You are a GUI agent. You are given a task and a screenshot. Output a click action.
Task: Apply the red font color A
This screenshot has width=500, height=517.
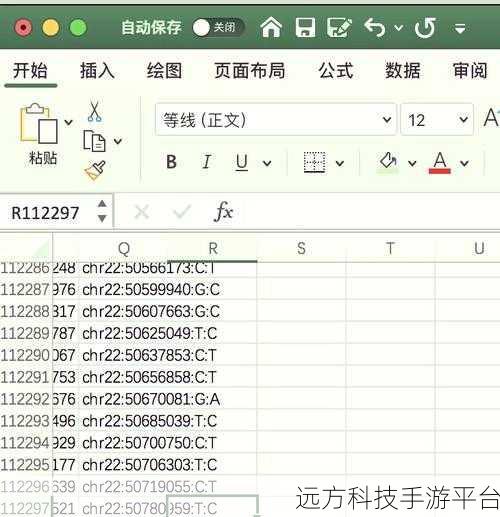pos(439,163)
